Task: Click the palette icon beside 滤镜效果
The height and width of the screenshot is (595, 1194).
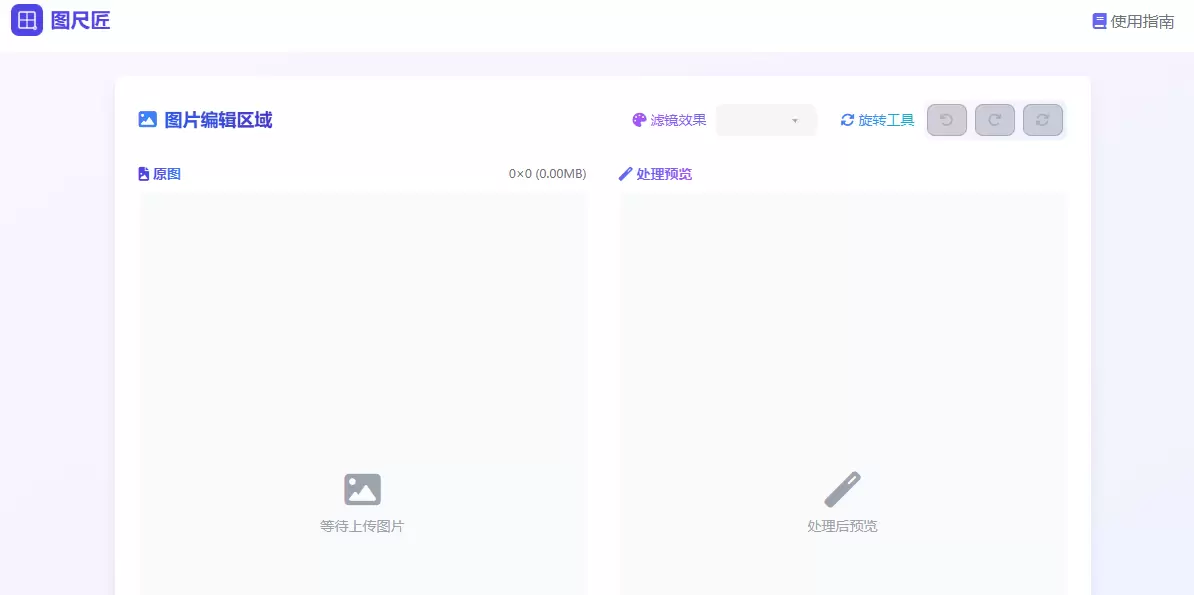Action: [639, 120]
